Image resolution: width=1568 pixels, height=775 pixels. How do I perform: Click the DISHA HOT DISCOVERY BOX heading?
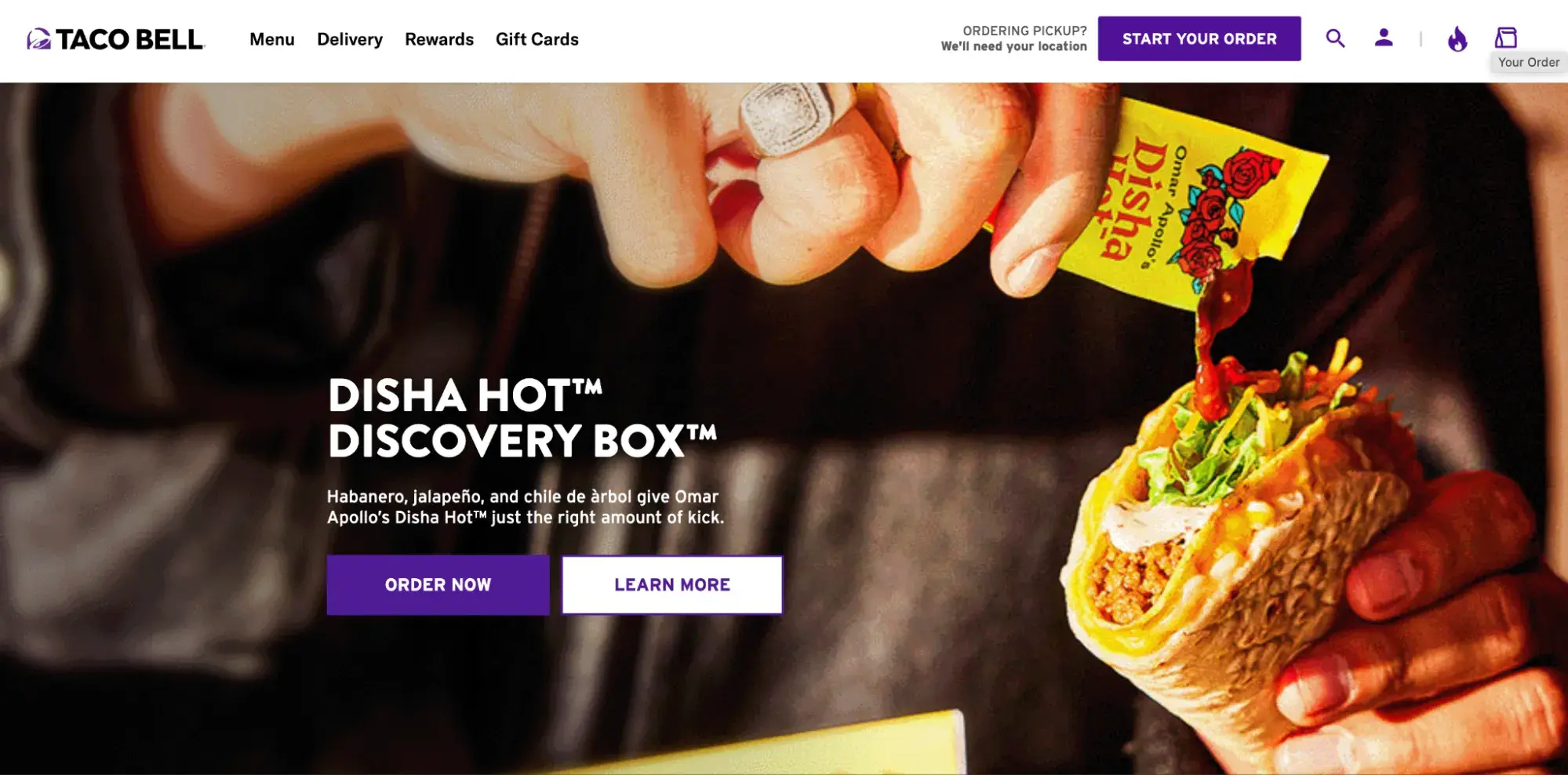coord(522,417)
